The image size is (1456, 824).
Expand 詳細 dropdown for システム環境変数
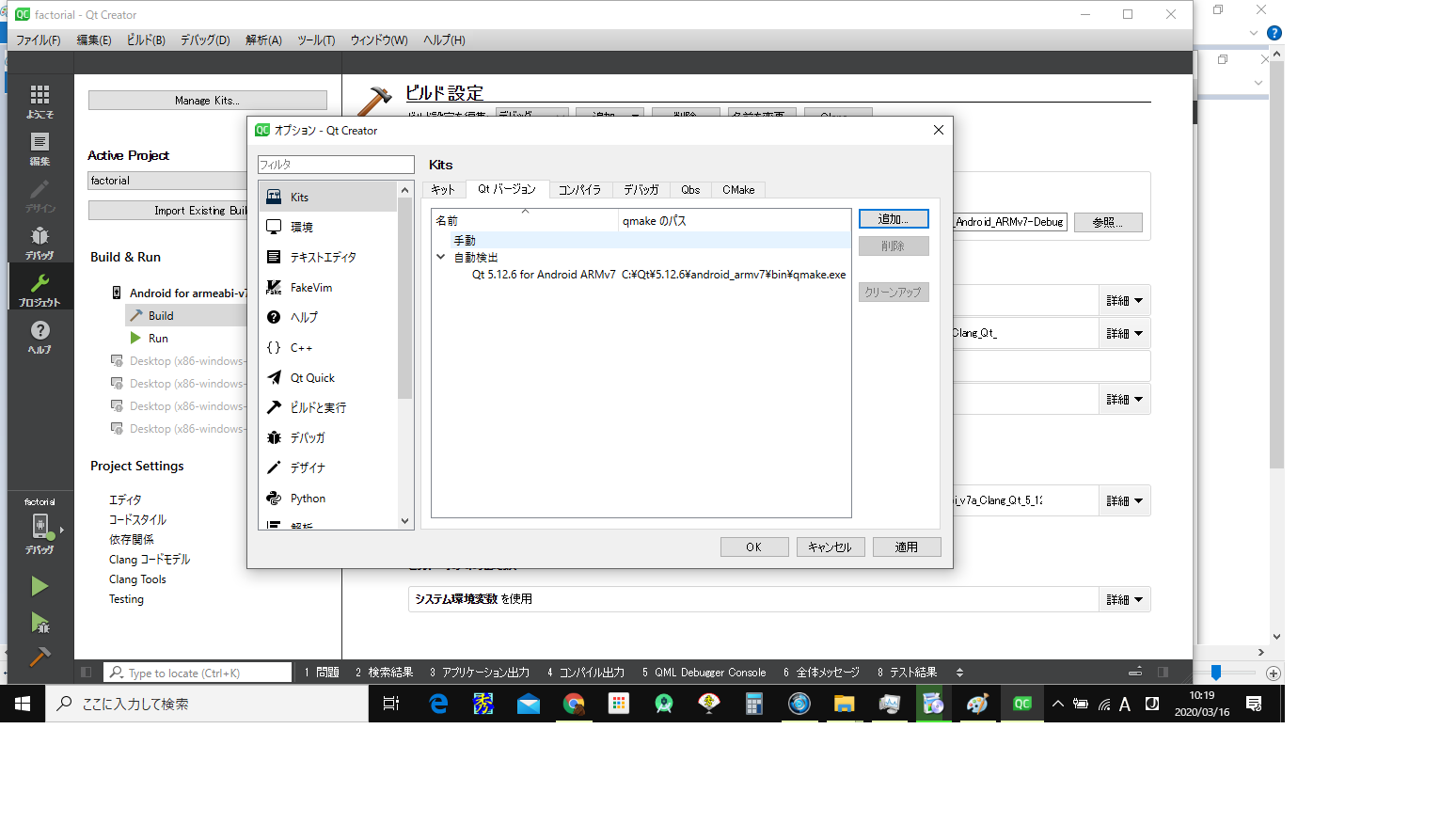click(1125, 599)
